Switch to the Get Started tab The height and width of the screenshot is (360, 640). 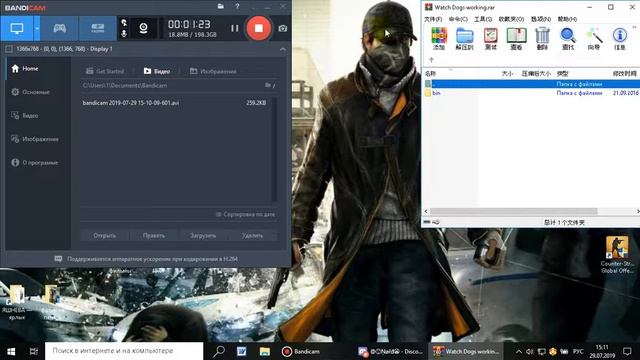click(105, 71)
